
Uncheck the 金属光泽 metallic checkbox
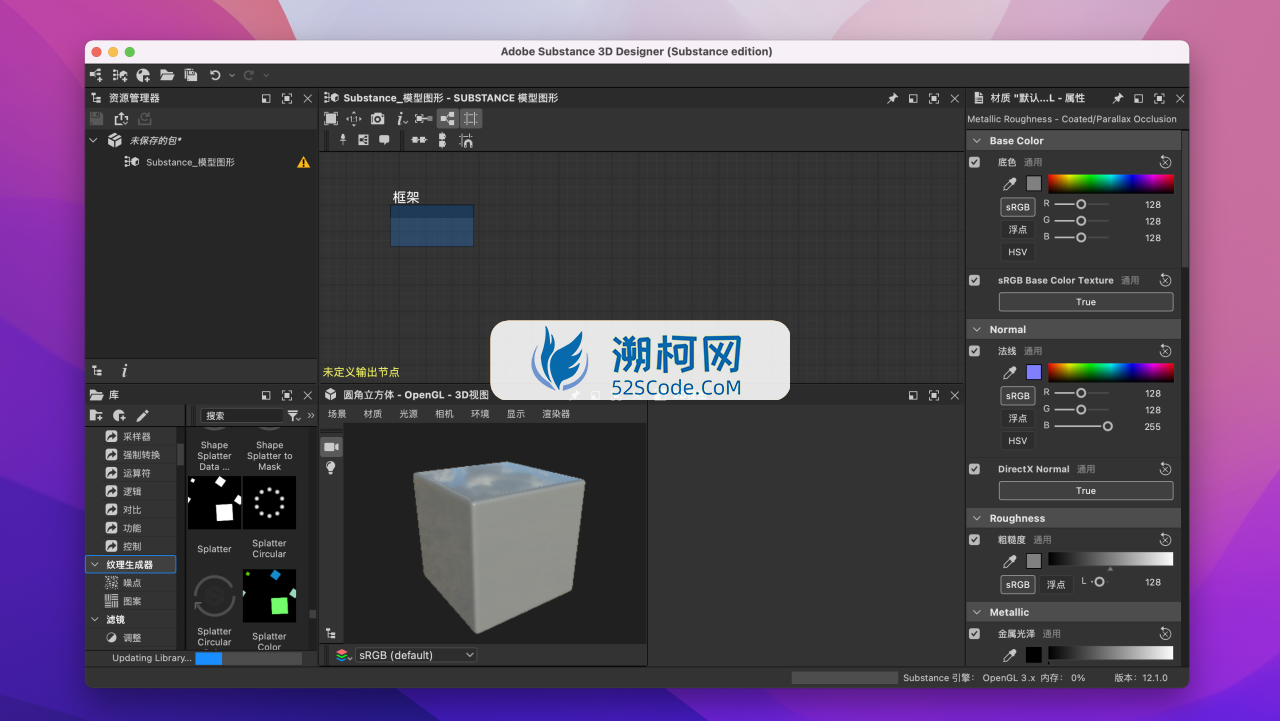tap(975, 633)
